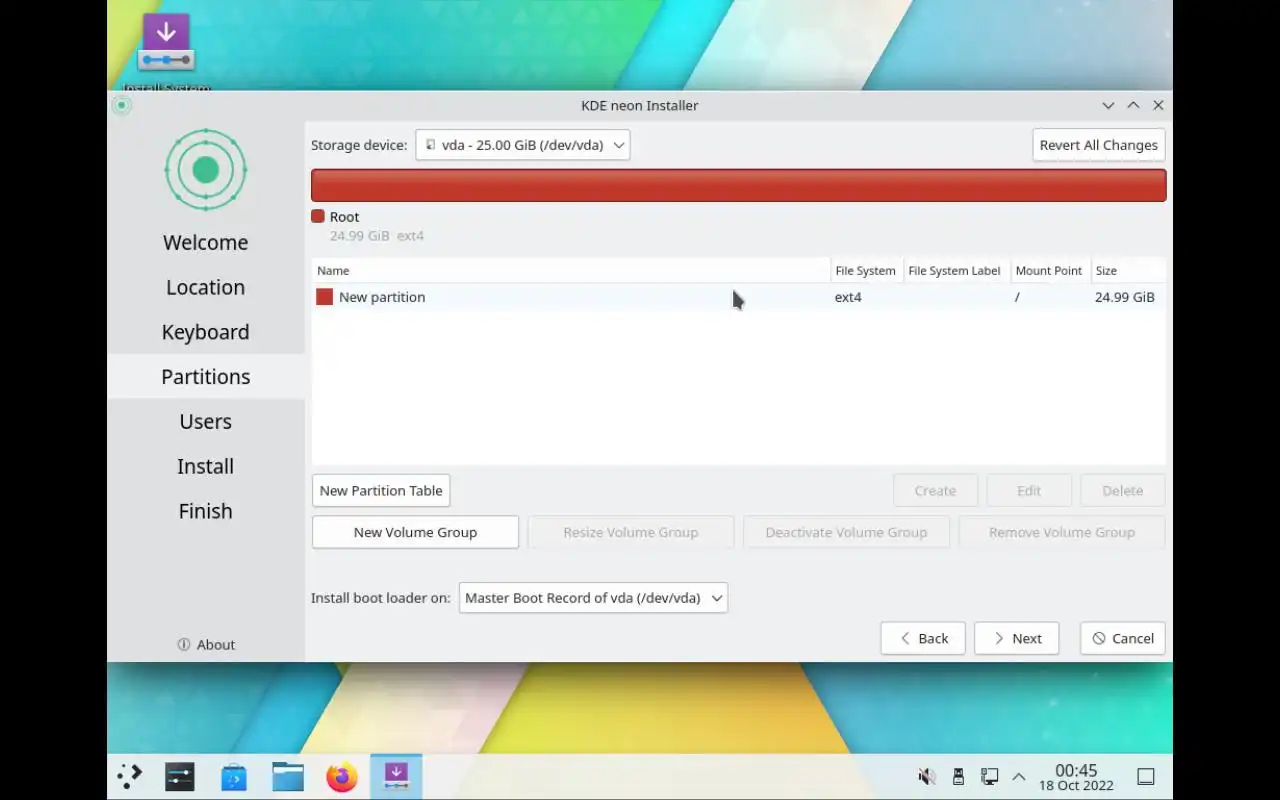Screen dimensions: 1280x800
Task: Select the installer task in taskbar
Action: click(396, 776)
